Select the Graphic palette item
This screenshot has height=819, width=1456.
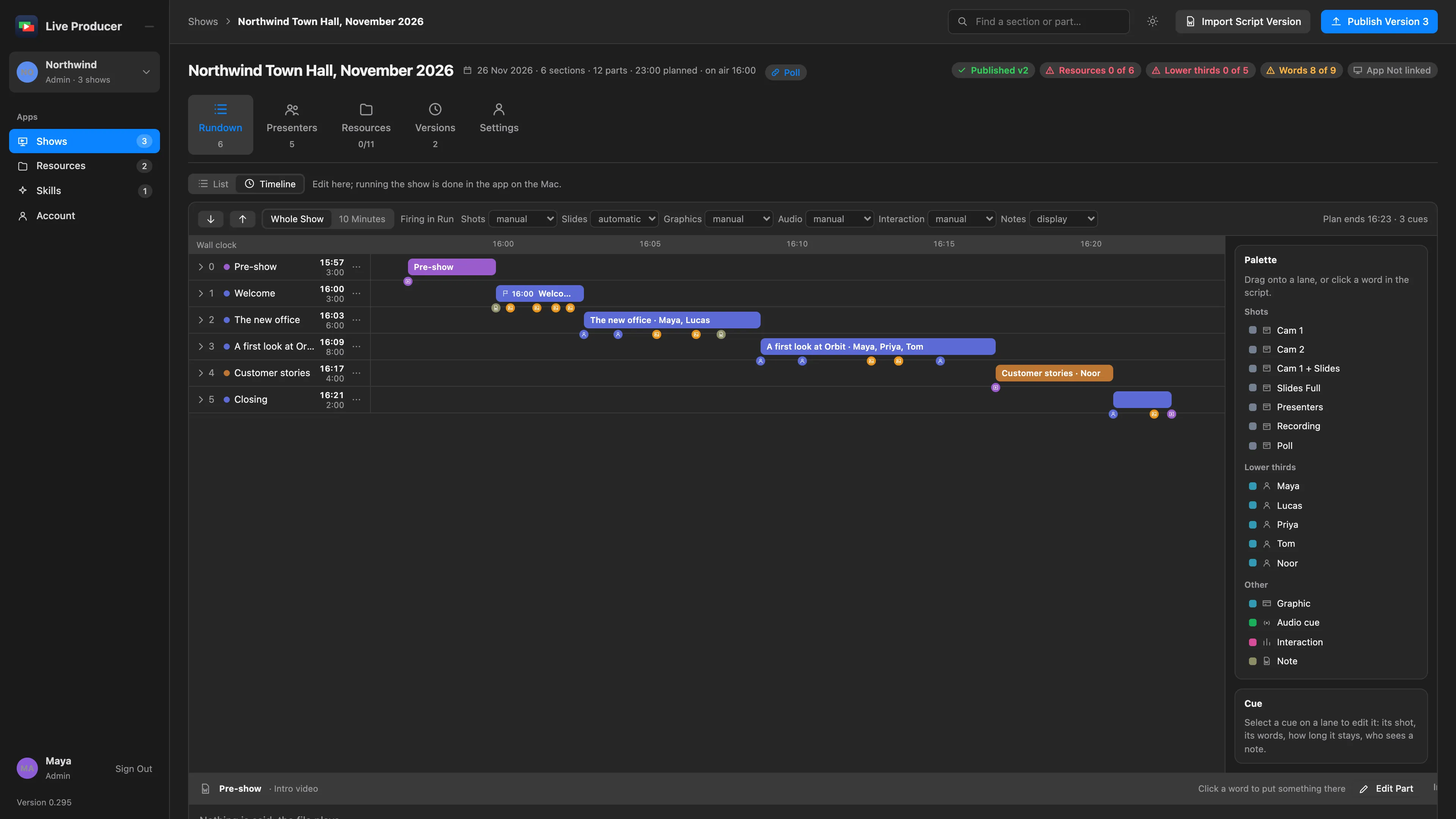point(1330,604)
